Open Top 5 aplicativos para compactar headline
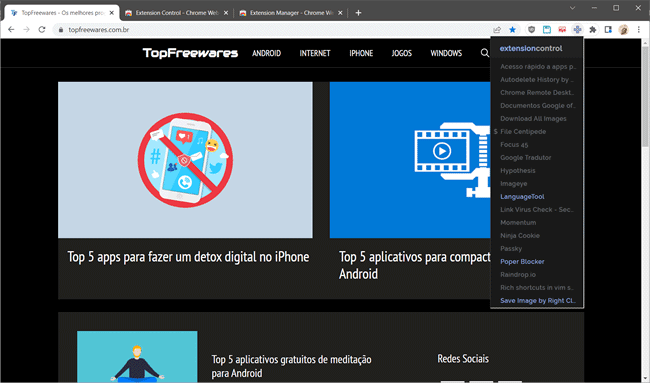Image resolution: width=650 pixels, height=383 pixels. point(415,265)
